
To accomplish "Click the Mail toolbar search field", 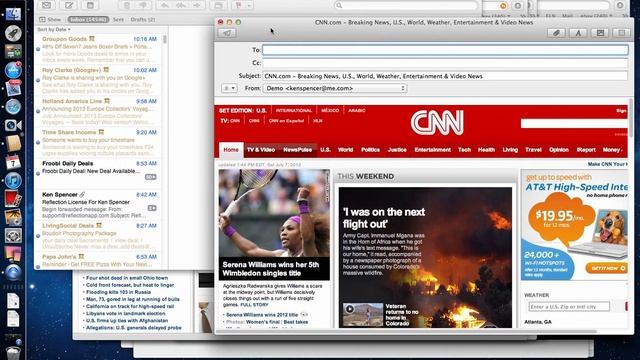I will pos(406,5).
